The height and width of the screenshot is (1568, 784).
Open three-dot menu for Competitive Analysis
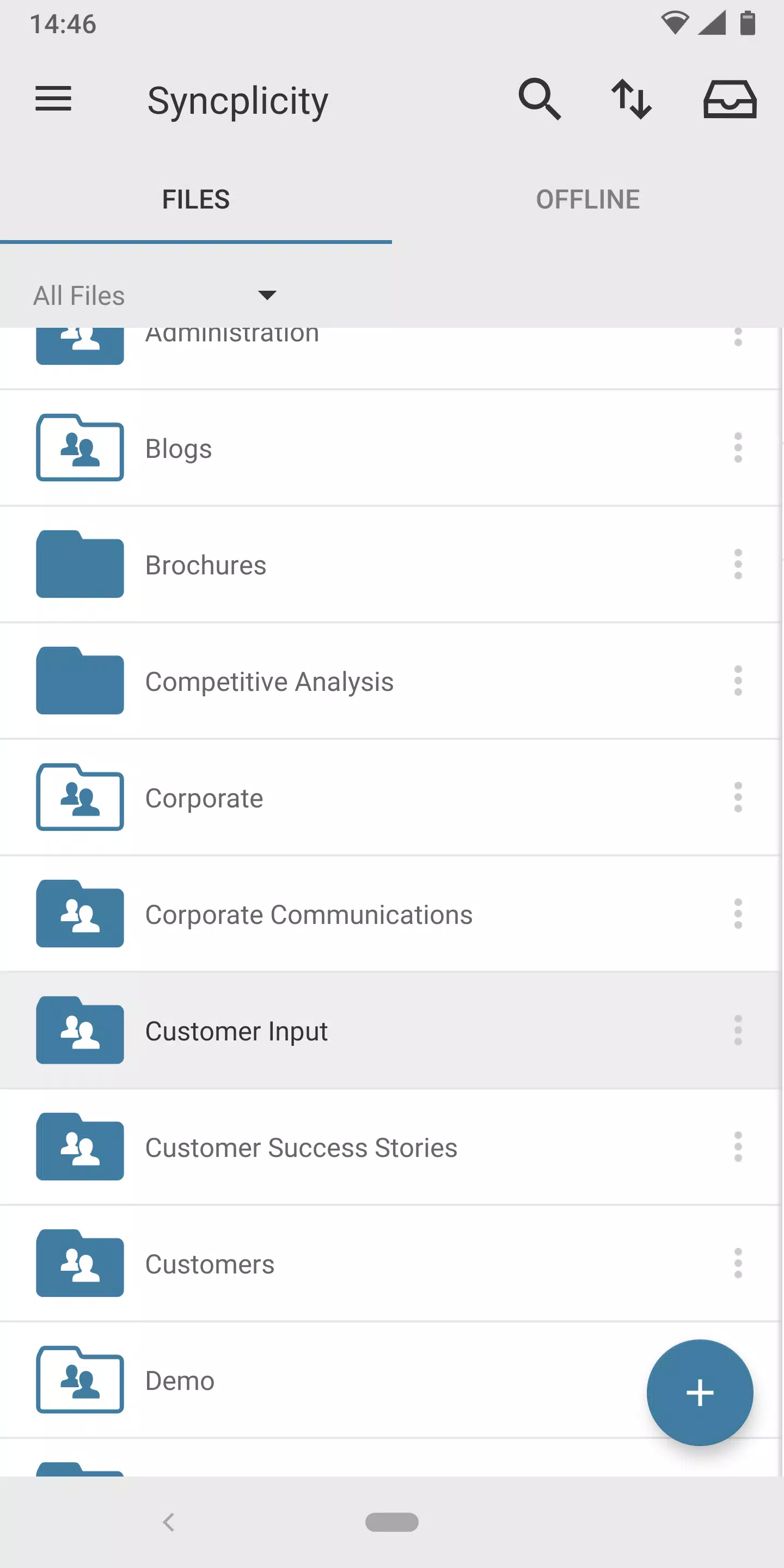click(738, 681)
